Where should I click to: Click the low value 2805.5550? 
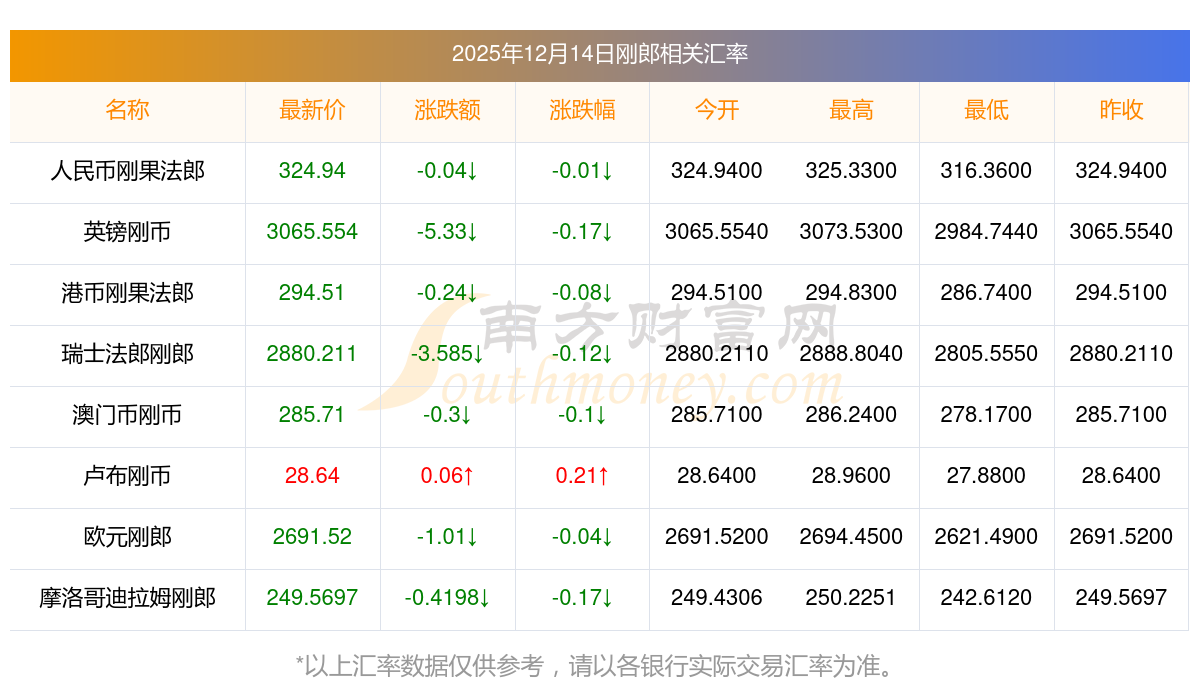click(987, 354)
